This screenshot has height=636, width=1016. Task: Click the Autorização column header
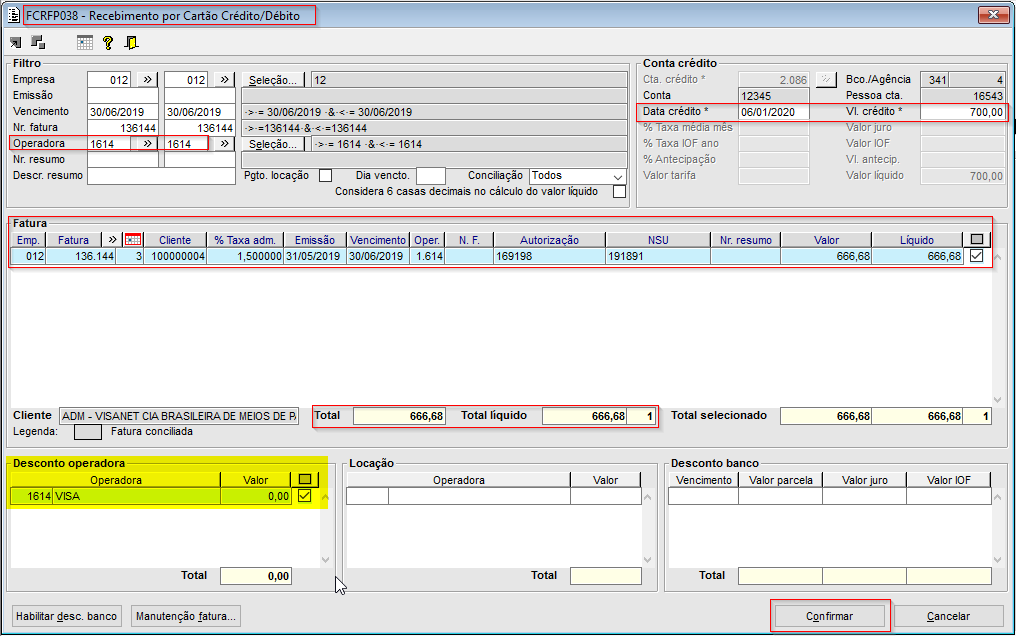click(549, 240)
